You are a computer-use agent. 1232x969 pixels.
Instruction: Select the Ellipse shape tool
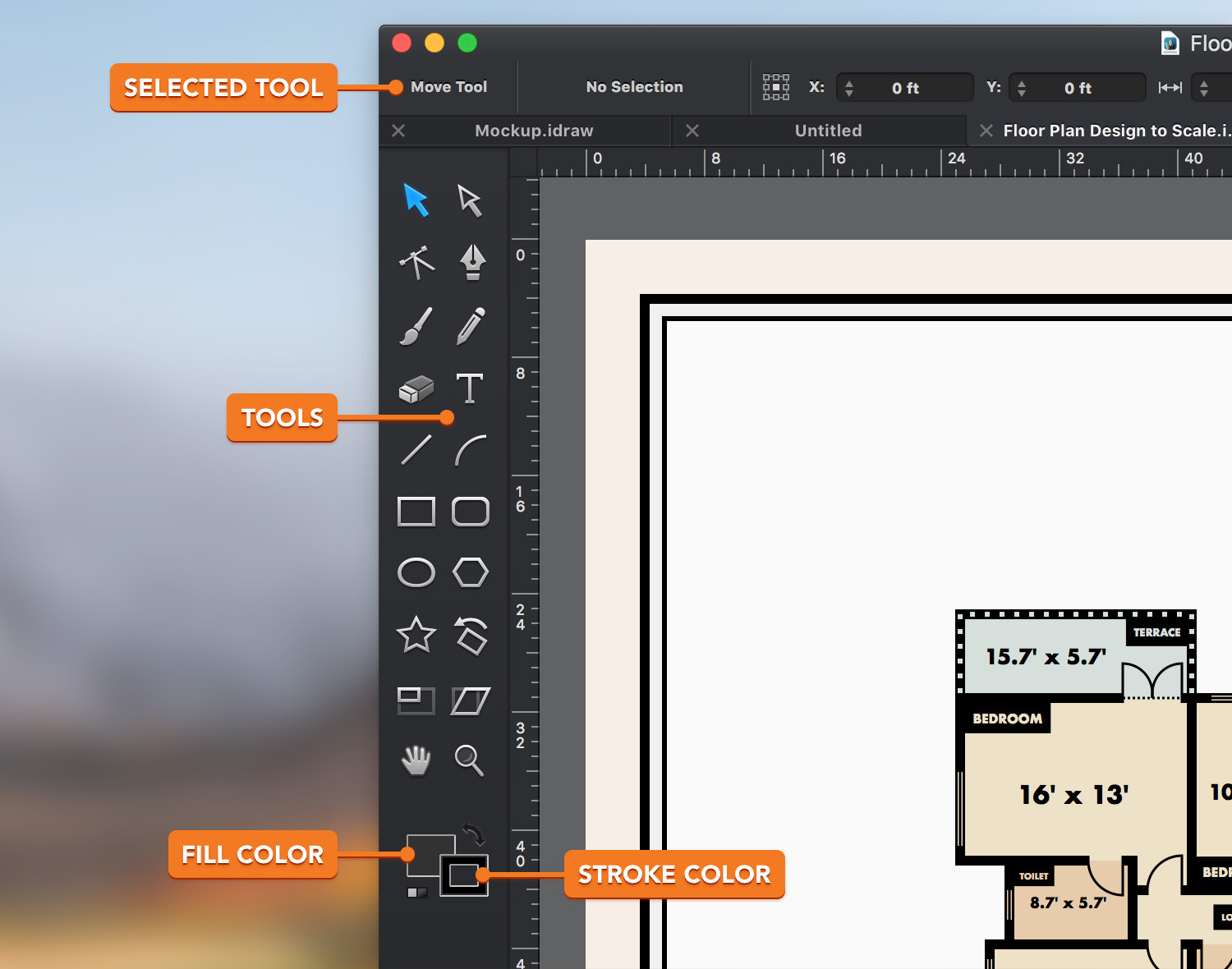coord(416,572)
